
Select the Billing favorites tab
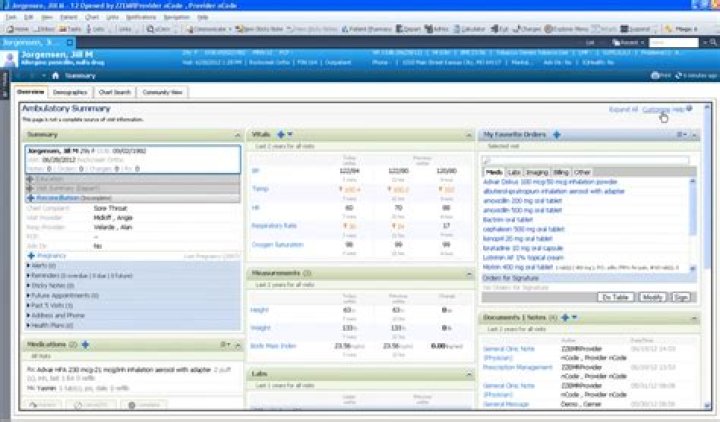[x=561, y=172]
